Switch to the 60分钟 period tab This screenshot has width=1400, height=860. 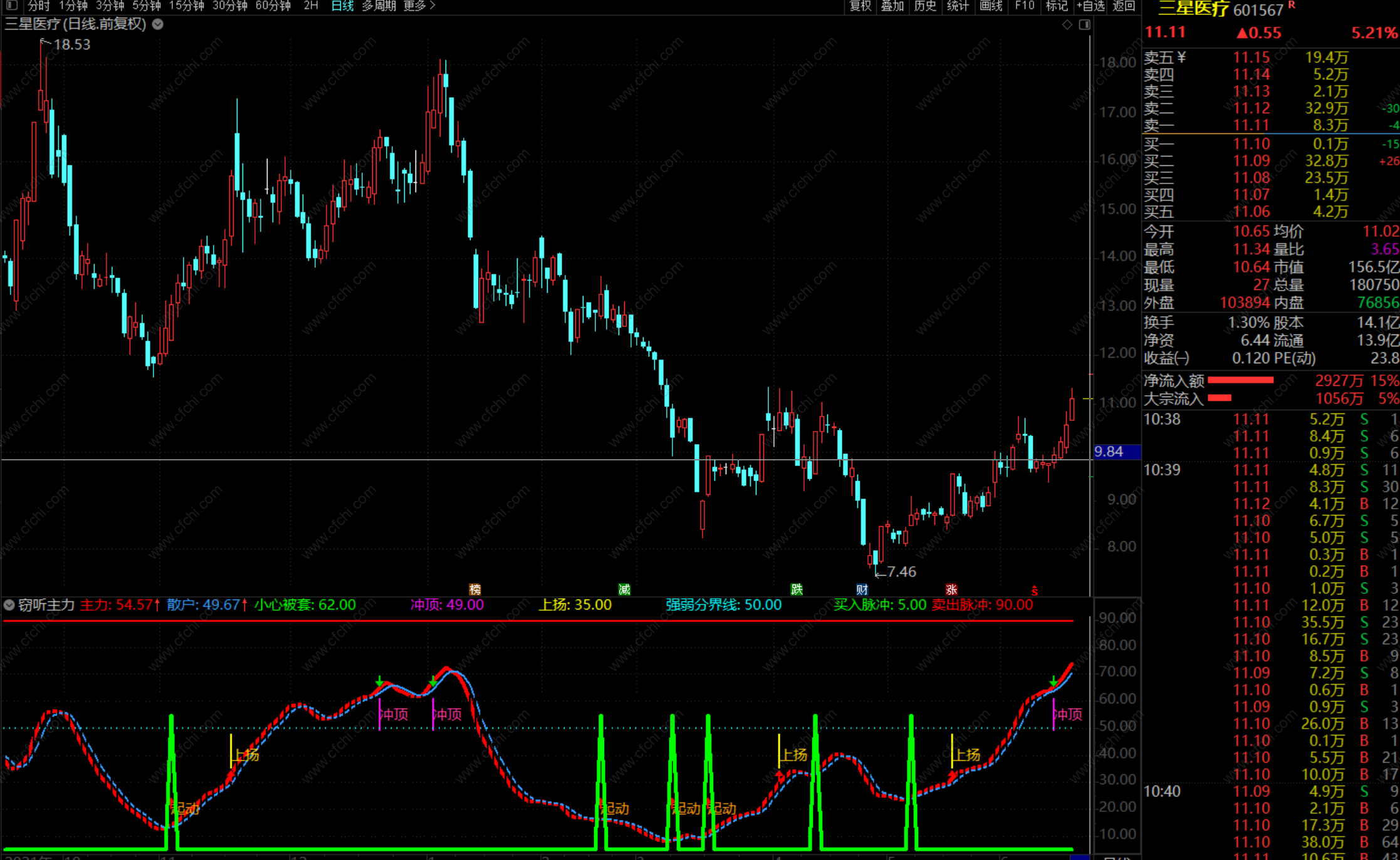point(273,6)
